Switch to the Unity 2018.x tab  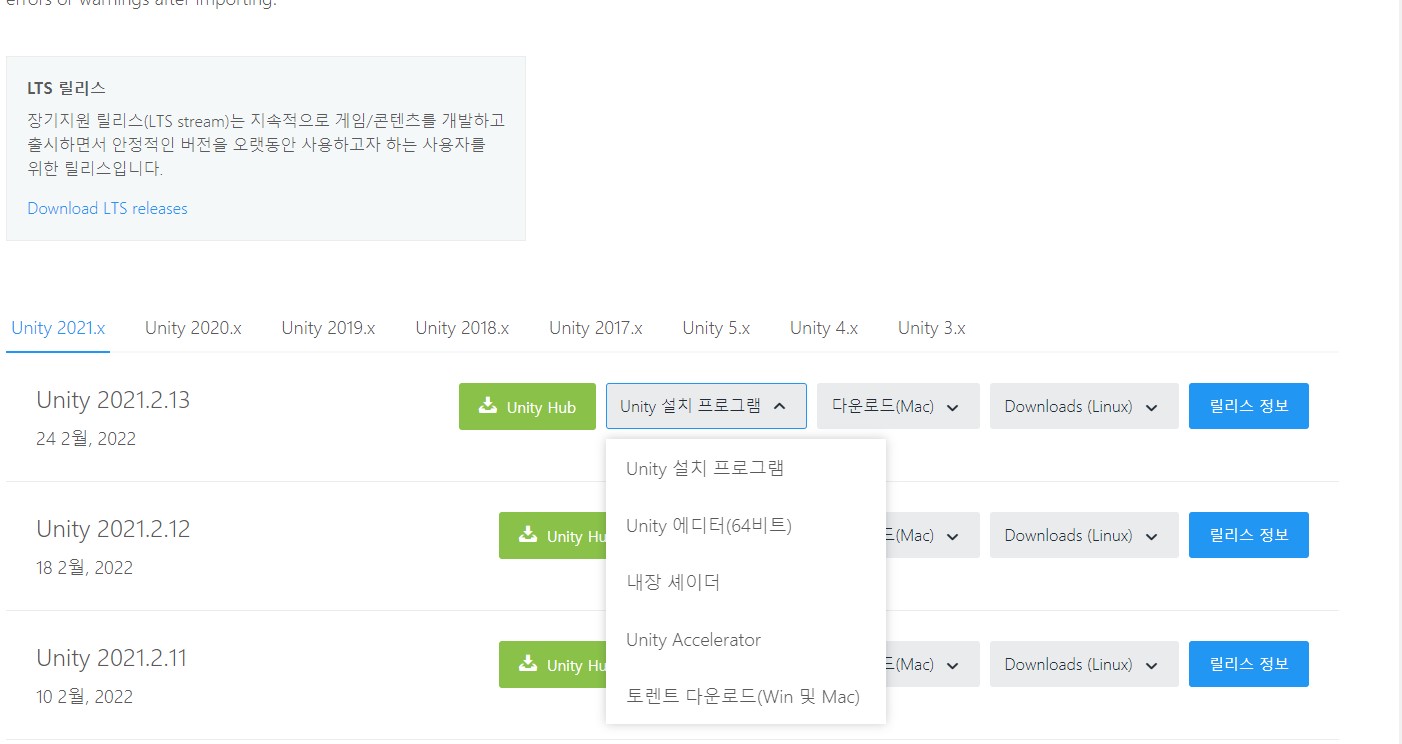tap(462, 328)
